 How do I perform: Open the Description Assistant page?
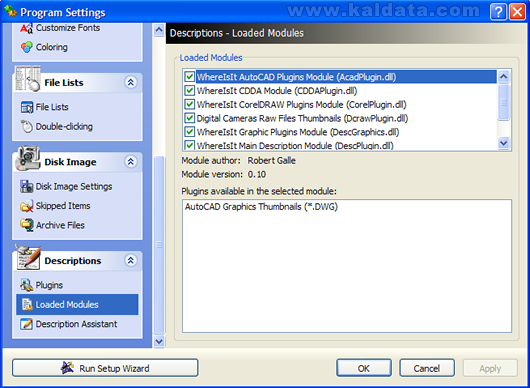(76, 324)
